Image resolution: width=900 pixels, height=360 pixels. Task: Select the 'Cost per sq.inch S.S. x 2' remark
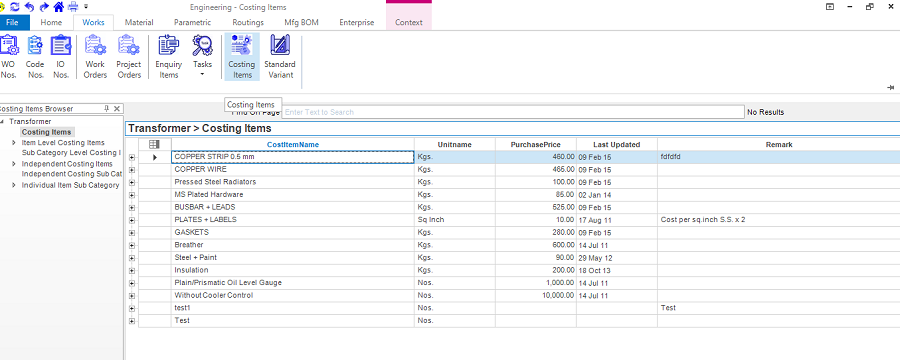tap(779, 220)
